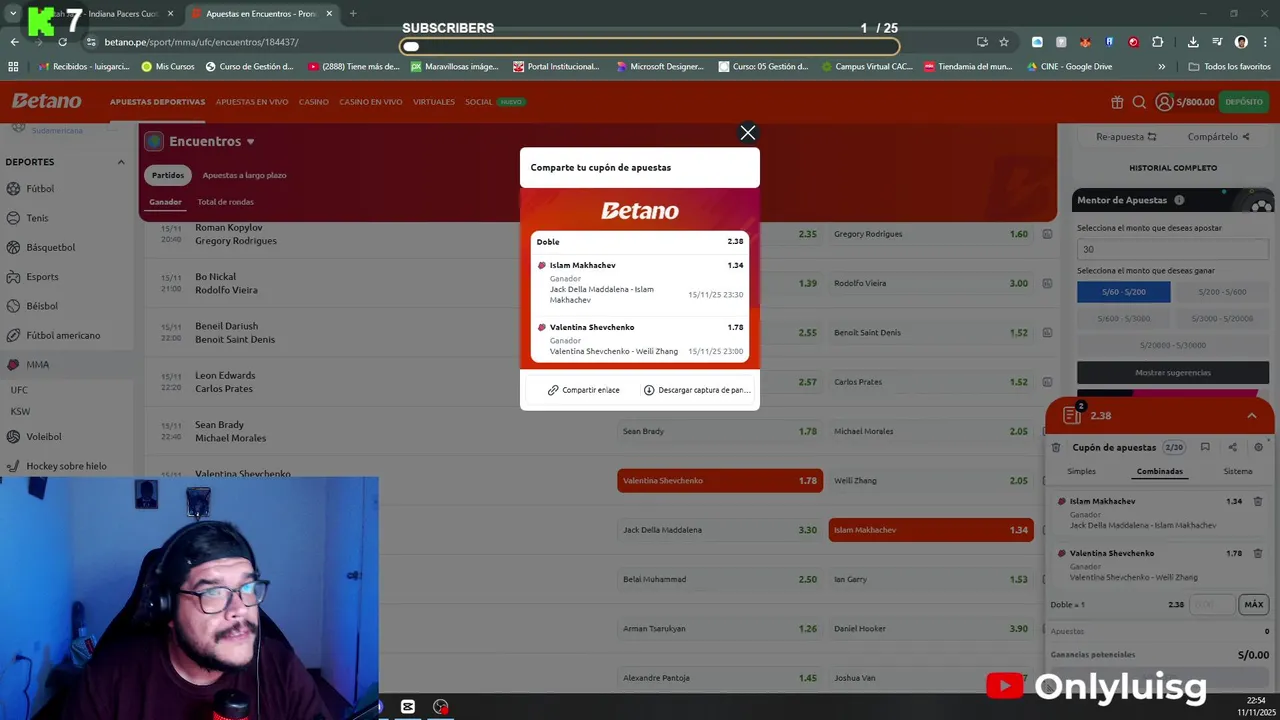1280x720 pixels.
Task: Pick Gregory Rodrigues odds 1.60
Action: (x=931, y=234)
